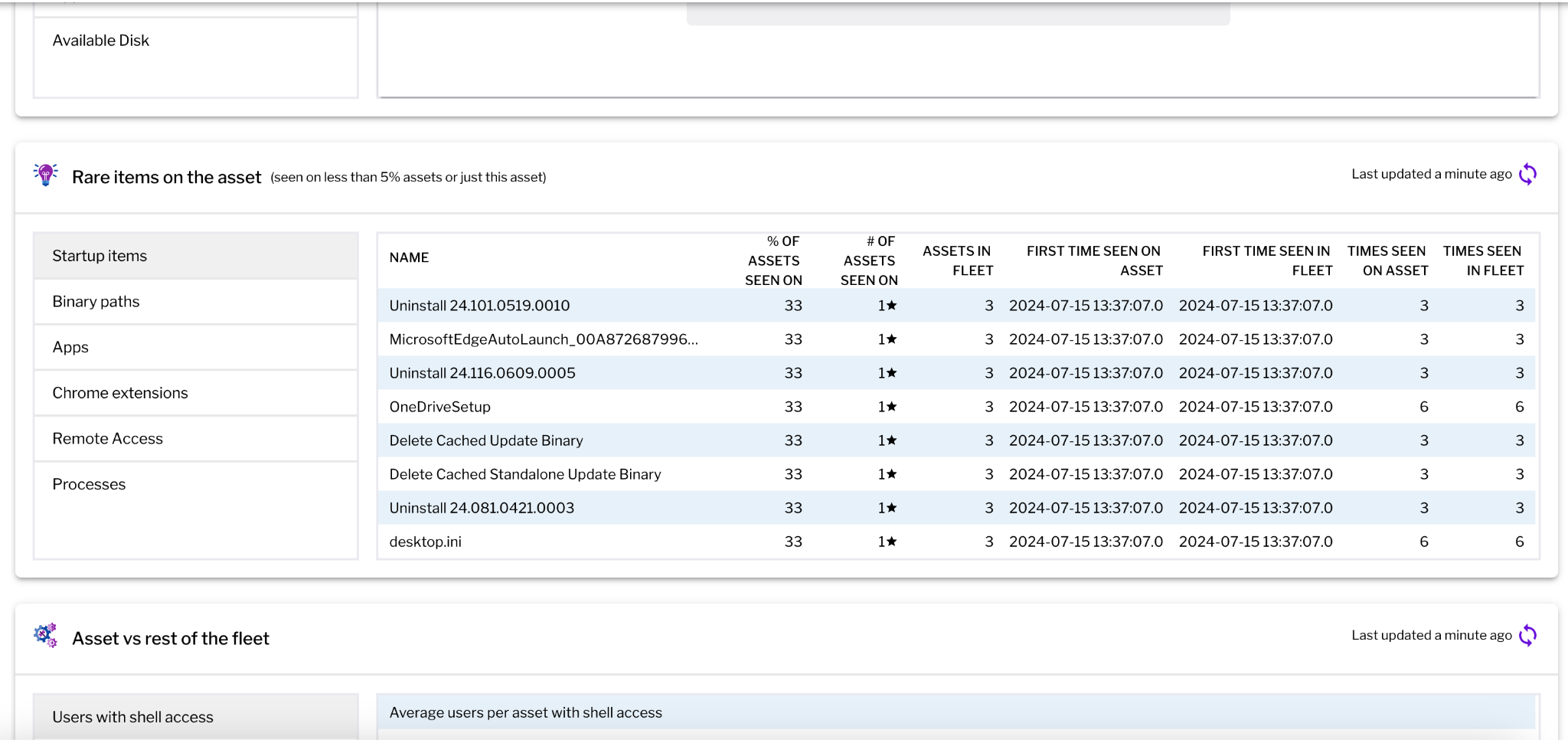Image resolution: width=1568 pixels, height=740 pixels.
Task: Select the Apps tab
Action: coord(196,347)
